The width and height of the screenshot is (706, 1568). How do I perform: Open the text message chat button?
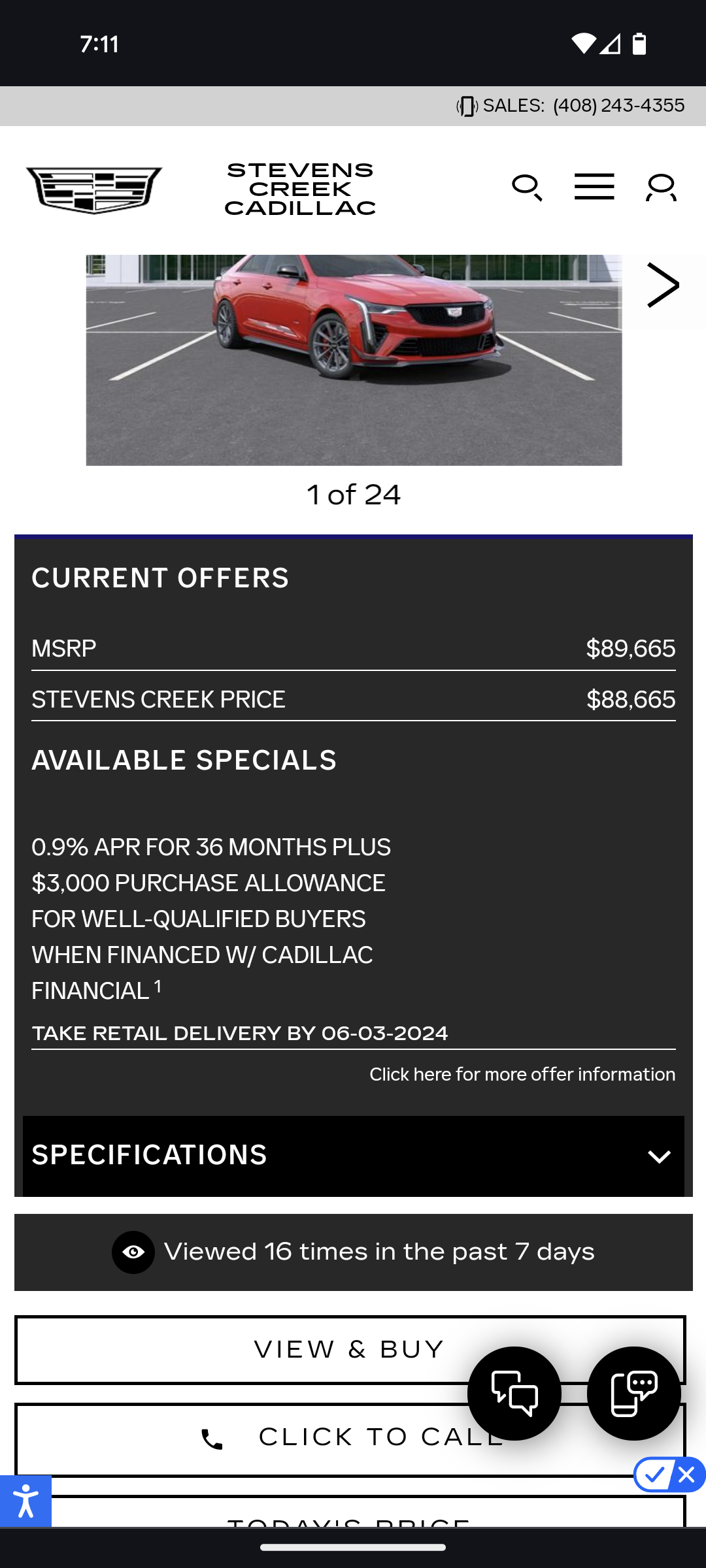coord(633,1393)
